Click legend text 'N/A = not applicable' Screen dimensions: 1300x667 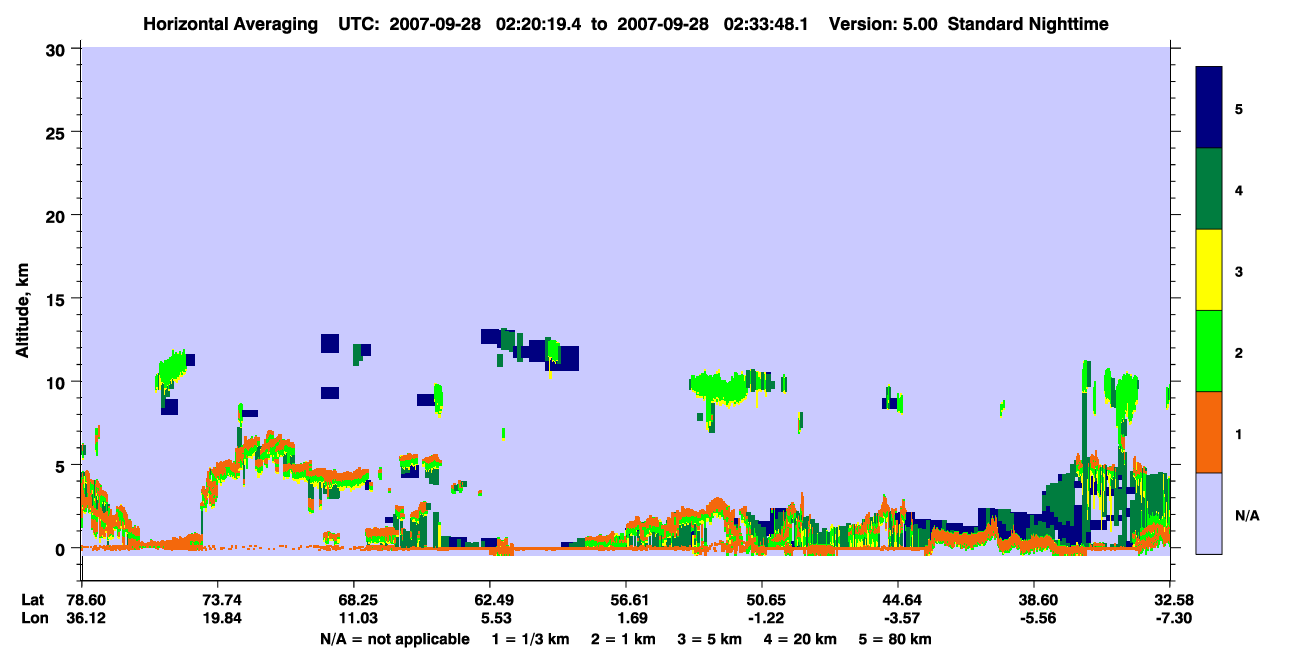tap(395, 639)
